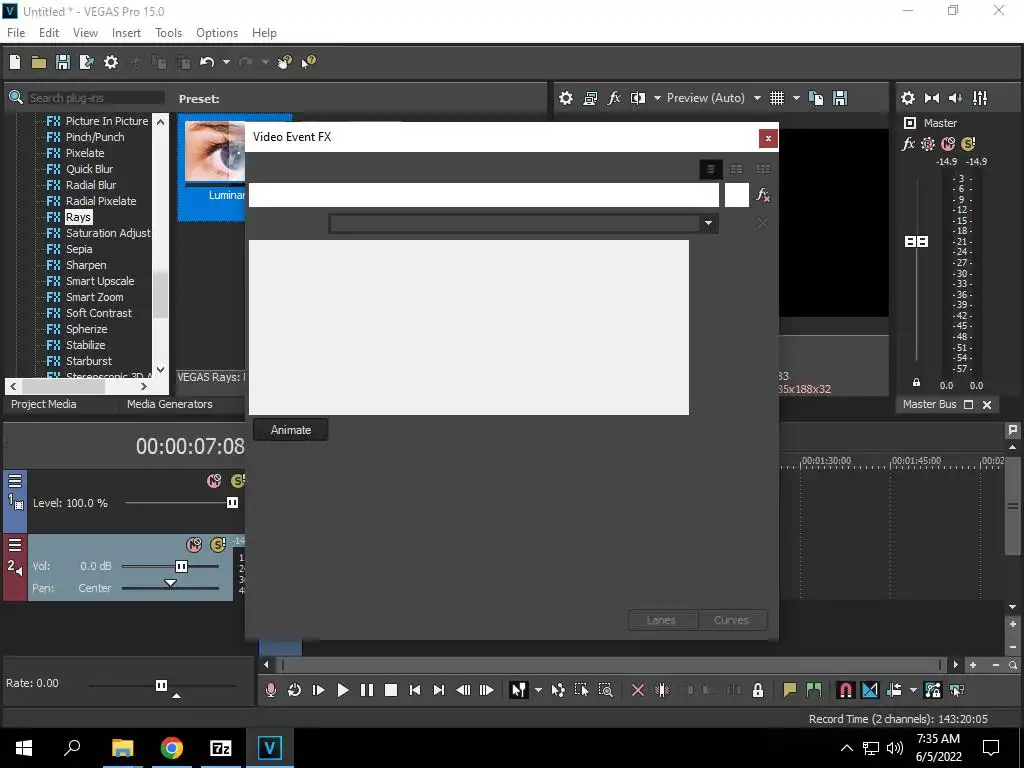
Task: Open project properties gear in main toolbar
Action: (x=111, y=62)
